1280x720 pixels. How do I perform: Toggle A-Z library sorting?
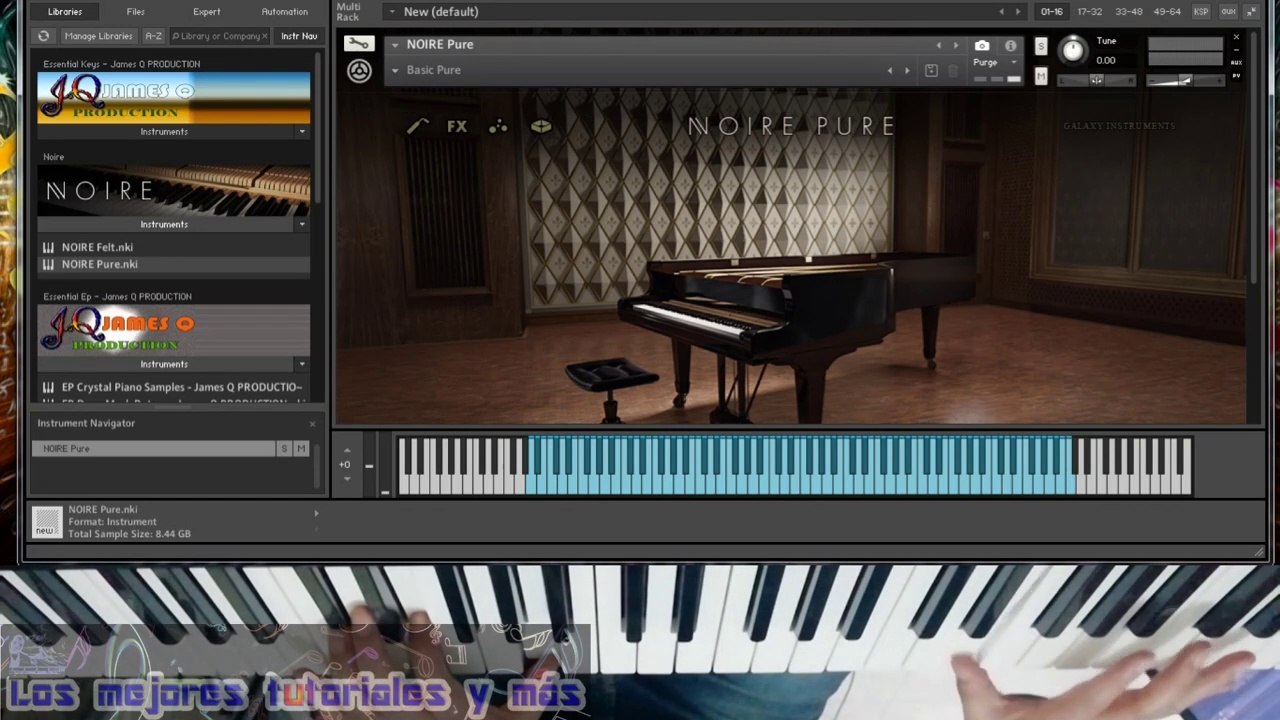153,36
